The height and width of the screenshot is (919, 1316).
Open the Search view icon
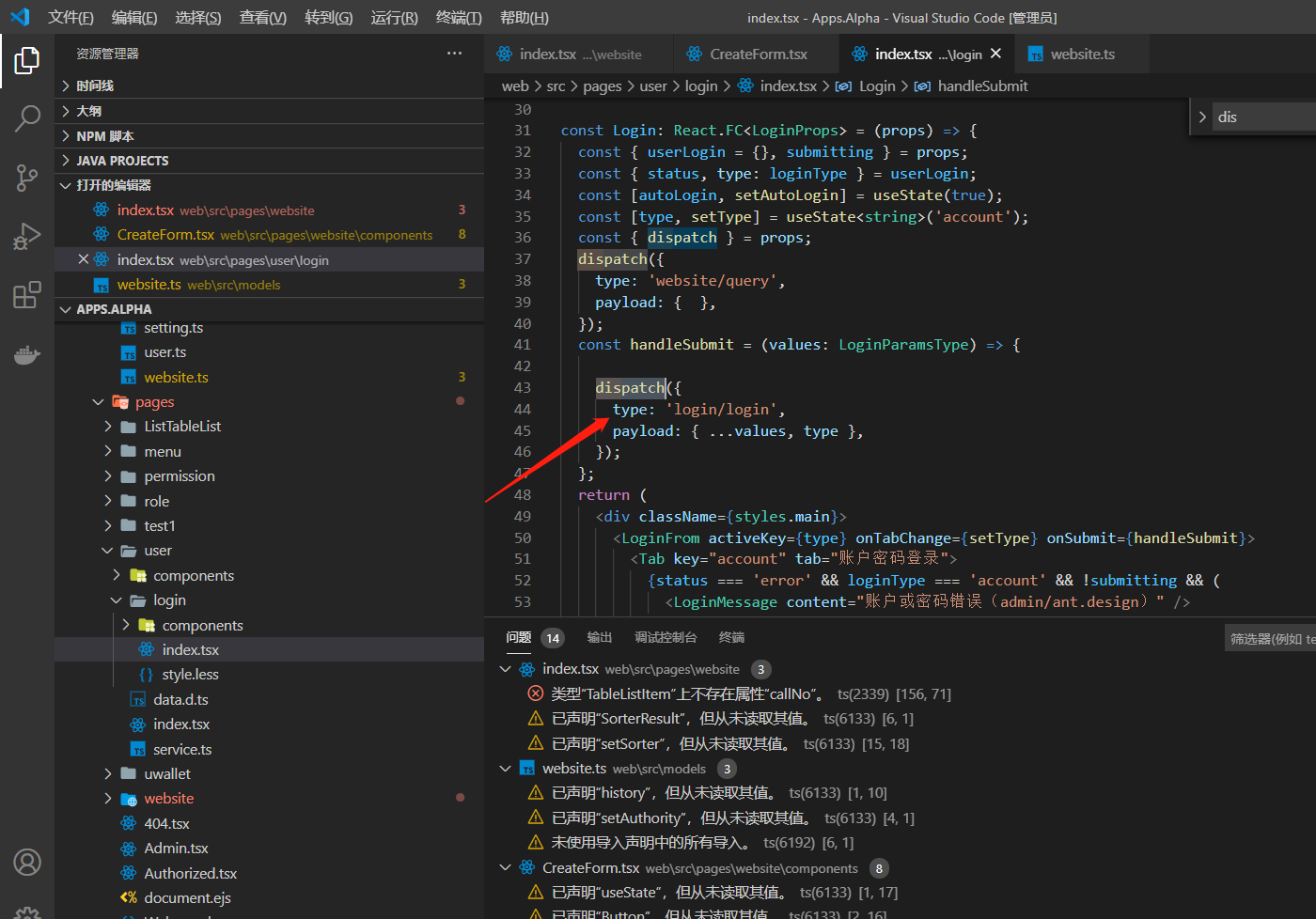click(x=27, y=118)
